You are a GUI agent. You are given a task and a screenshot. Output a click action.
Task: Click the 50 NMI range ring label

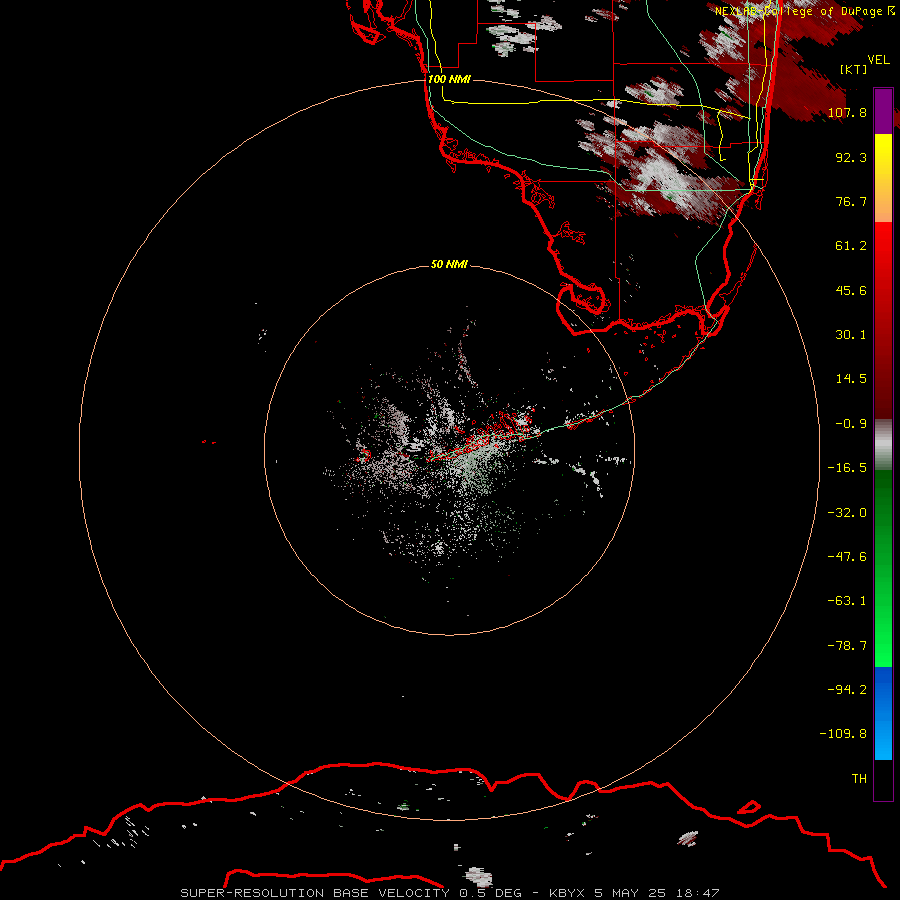(x=449, y=264)
